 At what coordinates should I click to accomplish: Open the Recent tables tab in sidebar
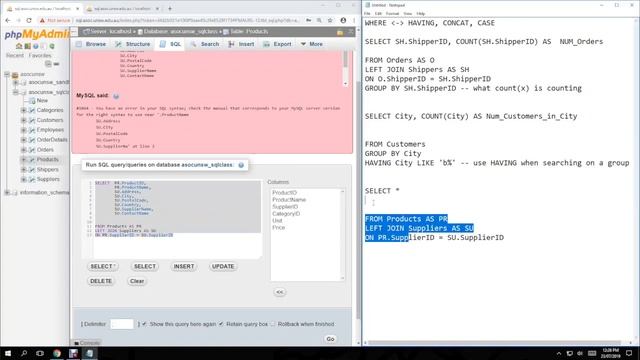(x=15, y=56)
